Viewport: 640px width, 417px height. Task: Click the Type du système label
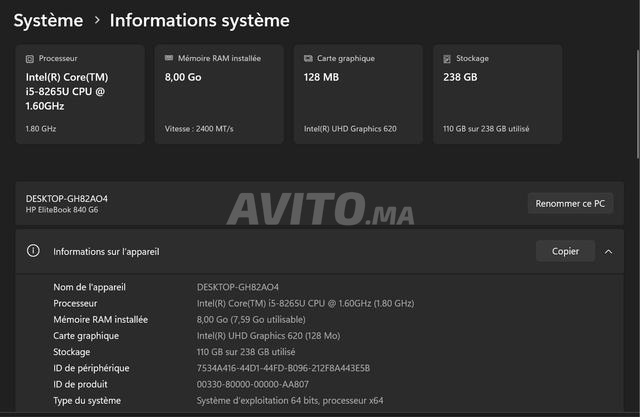(x=87, y=401)
